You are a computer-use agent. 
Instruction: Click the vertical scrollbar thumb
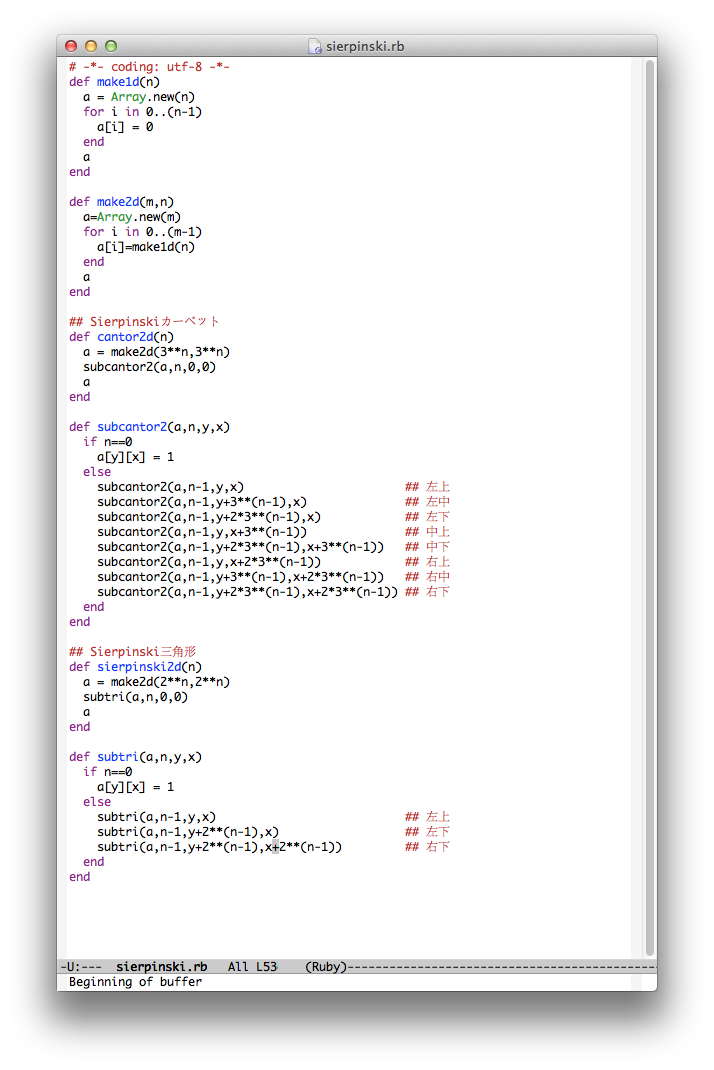pos(651,507)
